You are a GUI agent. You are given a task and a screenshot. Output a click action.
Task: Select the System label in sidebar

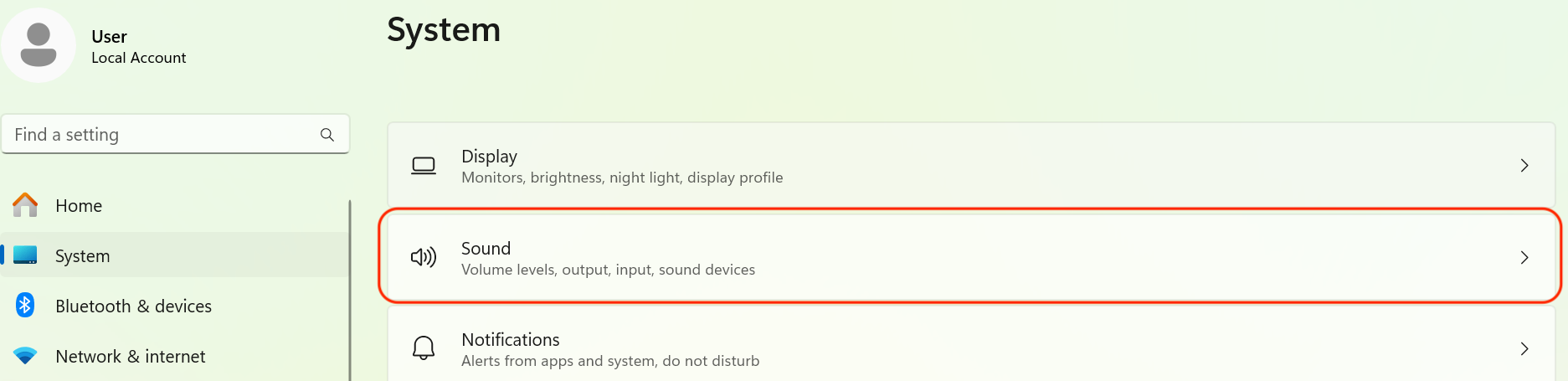(82, 256)
